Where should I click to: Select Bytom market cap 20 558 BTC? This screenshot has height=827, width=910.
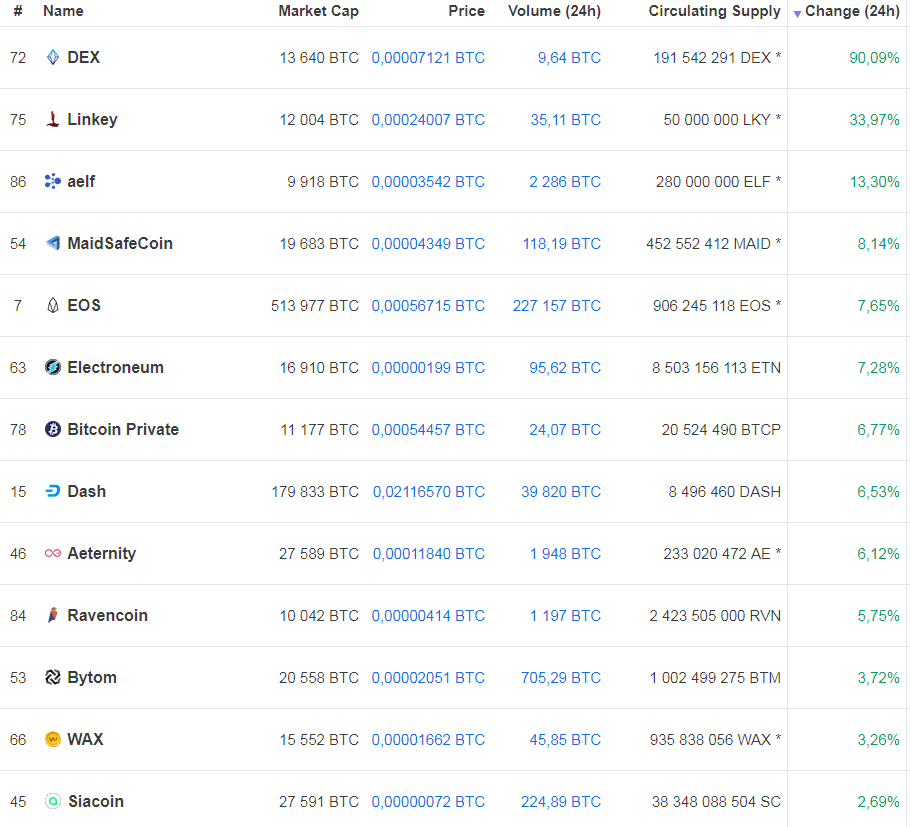coord(319,678)
